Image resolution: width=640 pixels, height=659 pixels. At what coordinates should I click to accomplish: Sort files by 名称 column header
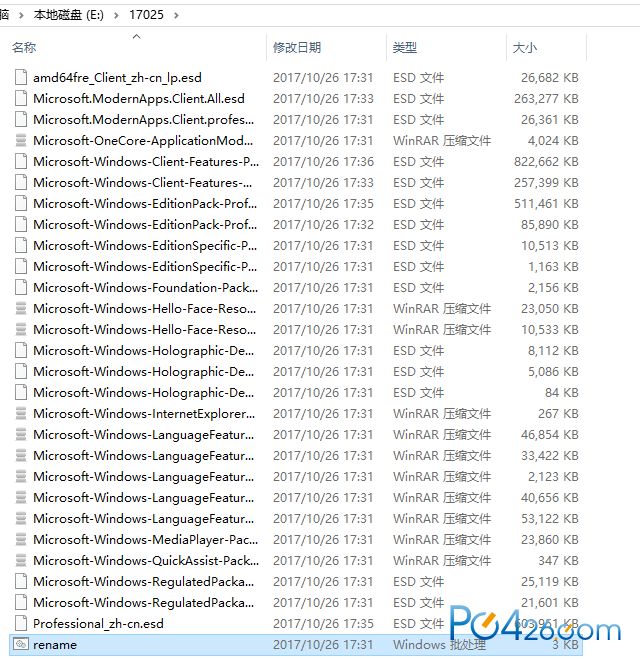pyautogui.click(x=24, y=47)
